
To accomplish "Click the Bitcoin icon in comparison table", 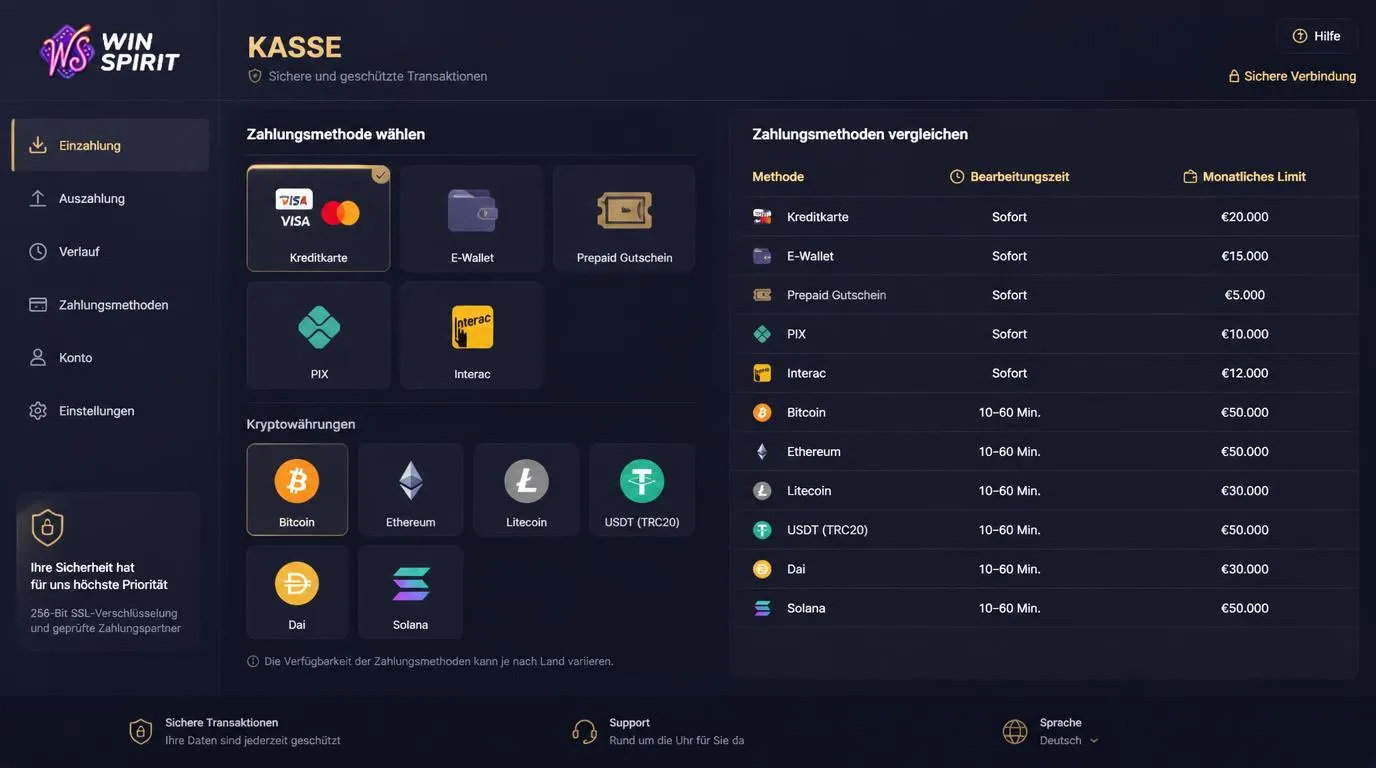I will [x=762, y=412].
